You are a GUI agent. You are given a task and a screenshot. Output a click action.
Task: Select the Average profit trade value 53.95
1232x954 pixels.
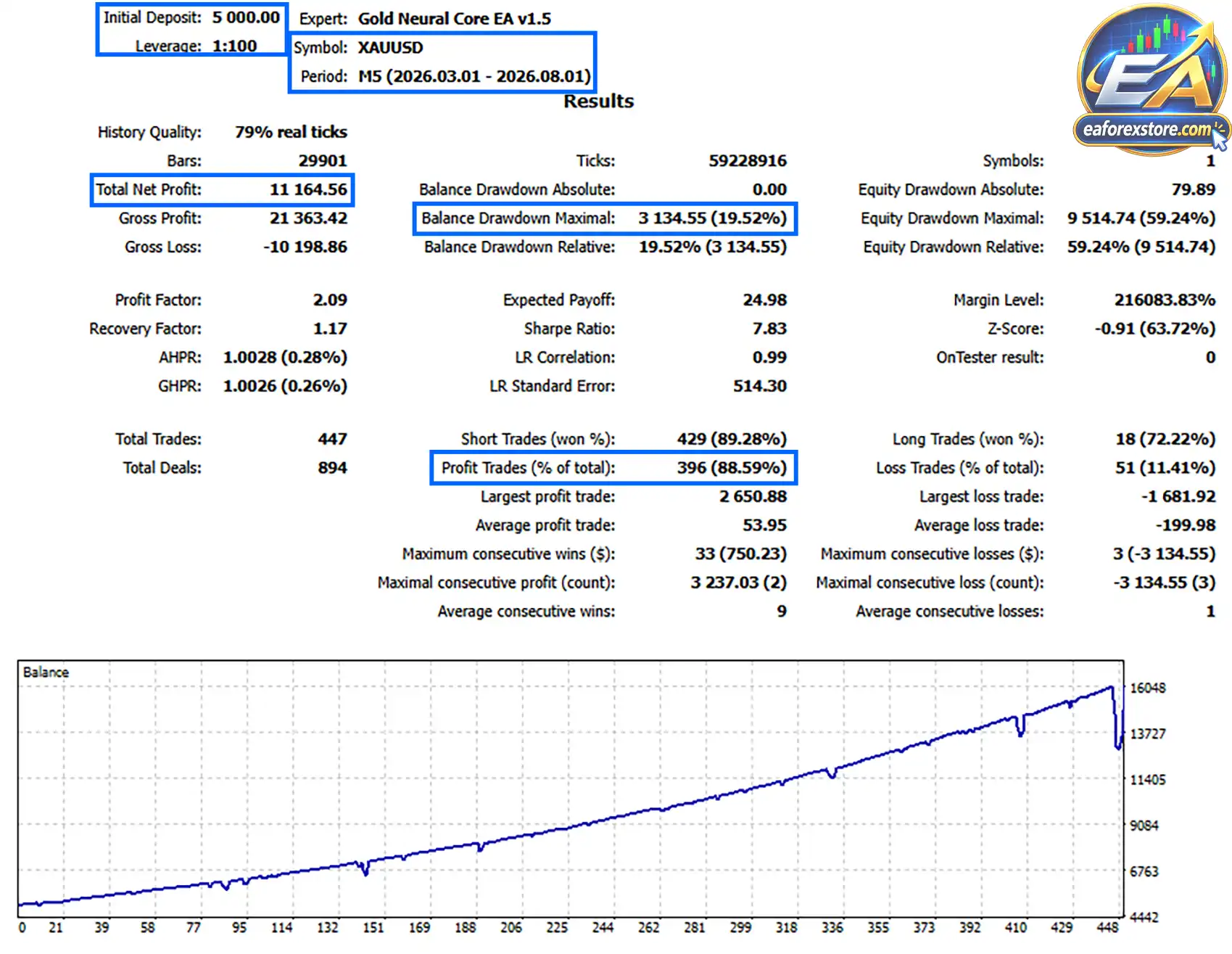coord(765,525)
